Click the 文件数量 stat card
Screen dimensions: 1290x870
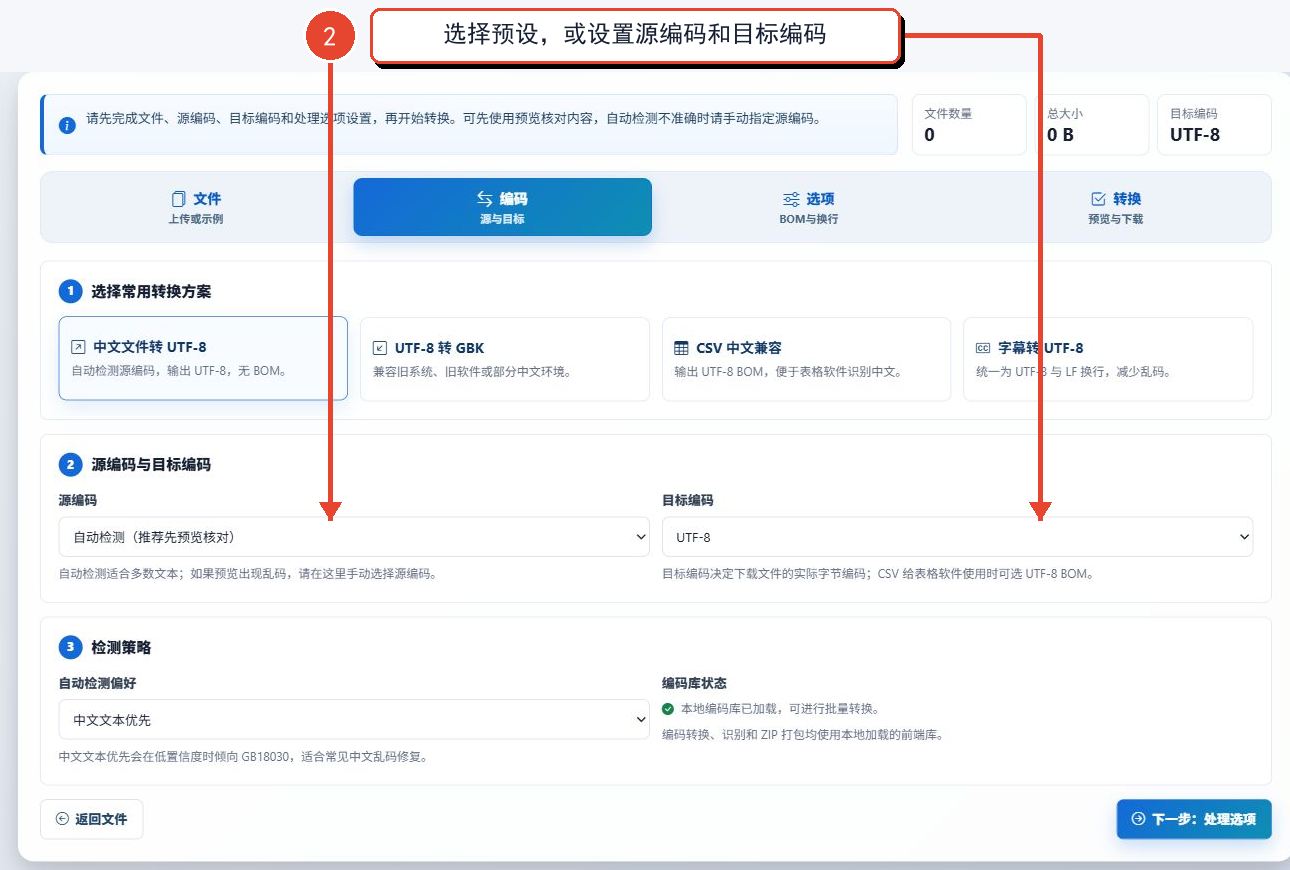(969, 125)
